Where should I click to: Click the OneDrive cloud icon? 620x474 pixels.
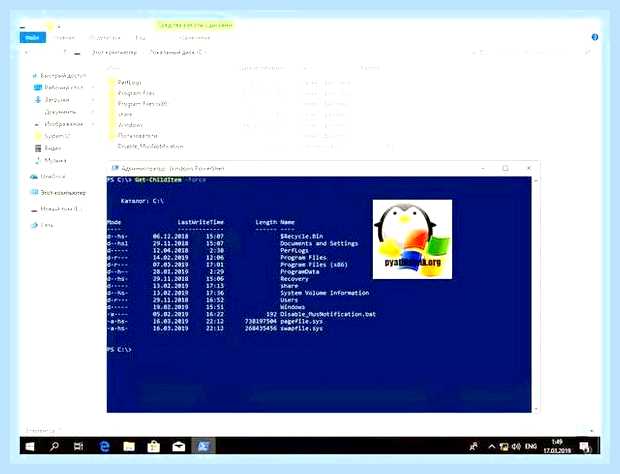click(34, 177)
